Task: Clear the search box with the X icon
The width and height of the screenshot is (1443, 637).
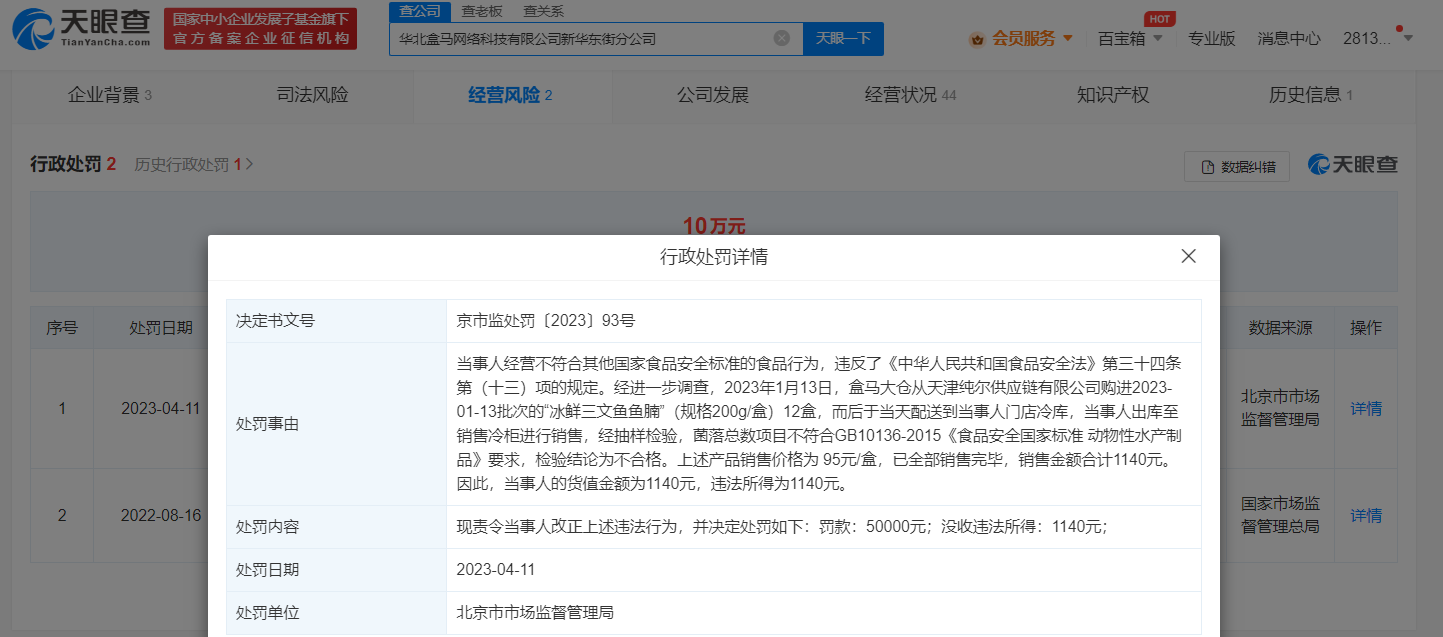Action: click(x=782, y=38)
